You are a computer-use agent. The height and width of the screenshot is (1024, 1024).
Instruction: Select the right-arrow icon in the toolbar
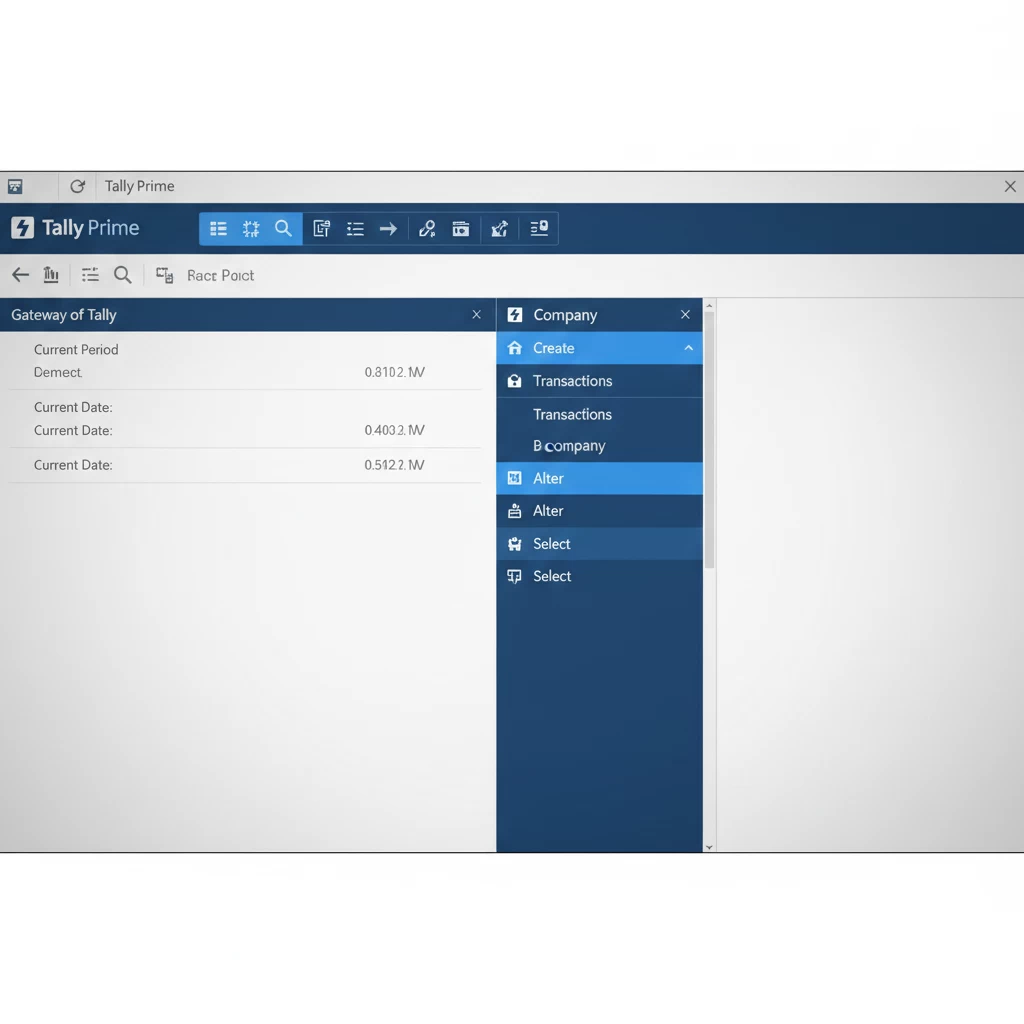coord(388,228)
